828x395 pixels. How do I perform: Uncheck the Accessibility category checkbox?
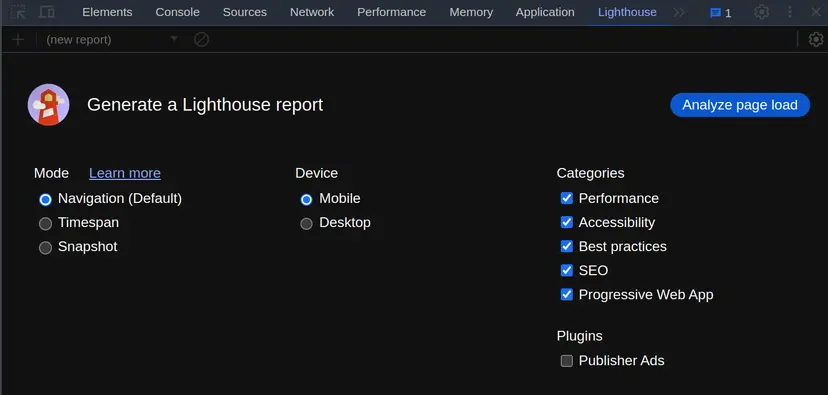click(x=567, y=222)
